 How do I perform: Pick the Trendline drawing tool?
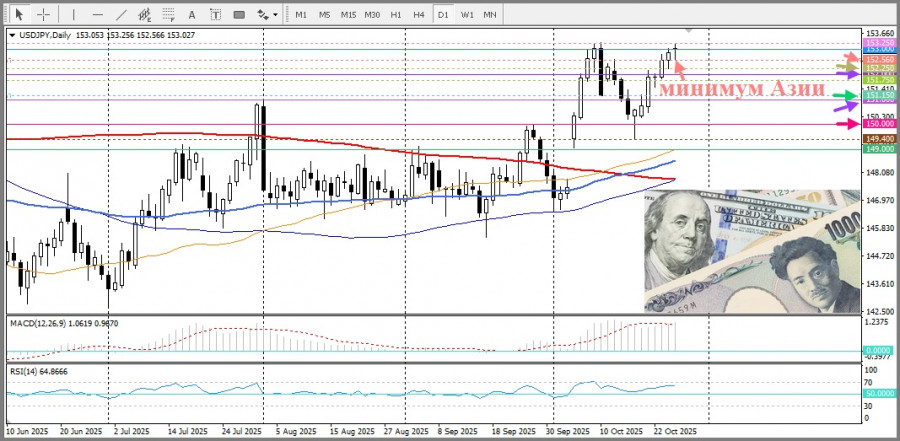[x=121, y=14]
